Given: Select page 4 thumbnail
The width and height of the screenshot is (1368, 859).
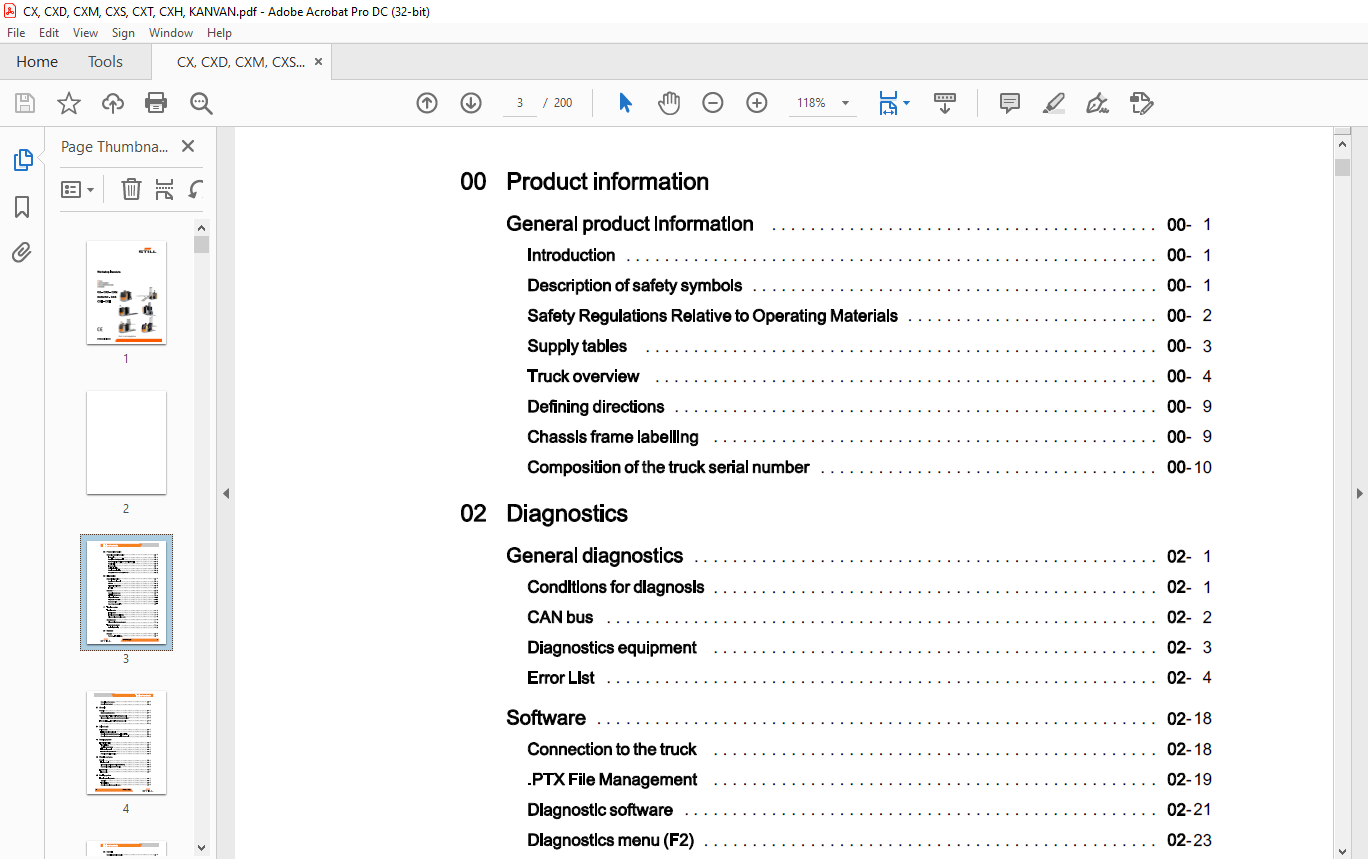Looking at the screenshot, I should click(x=126, y=743).
